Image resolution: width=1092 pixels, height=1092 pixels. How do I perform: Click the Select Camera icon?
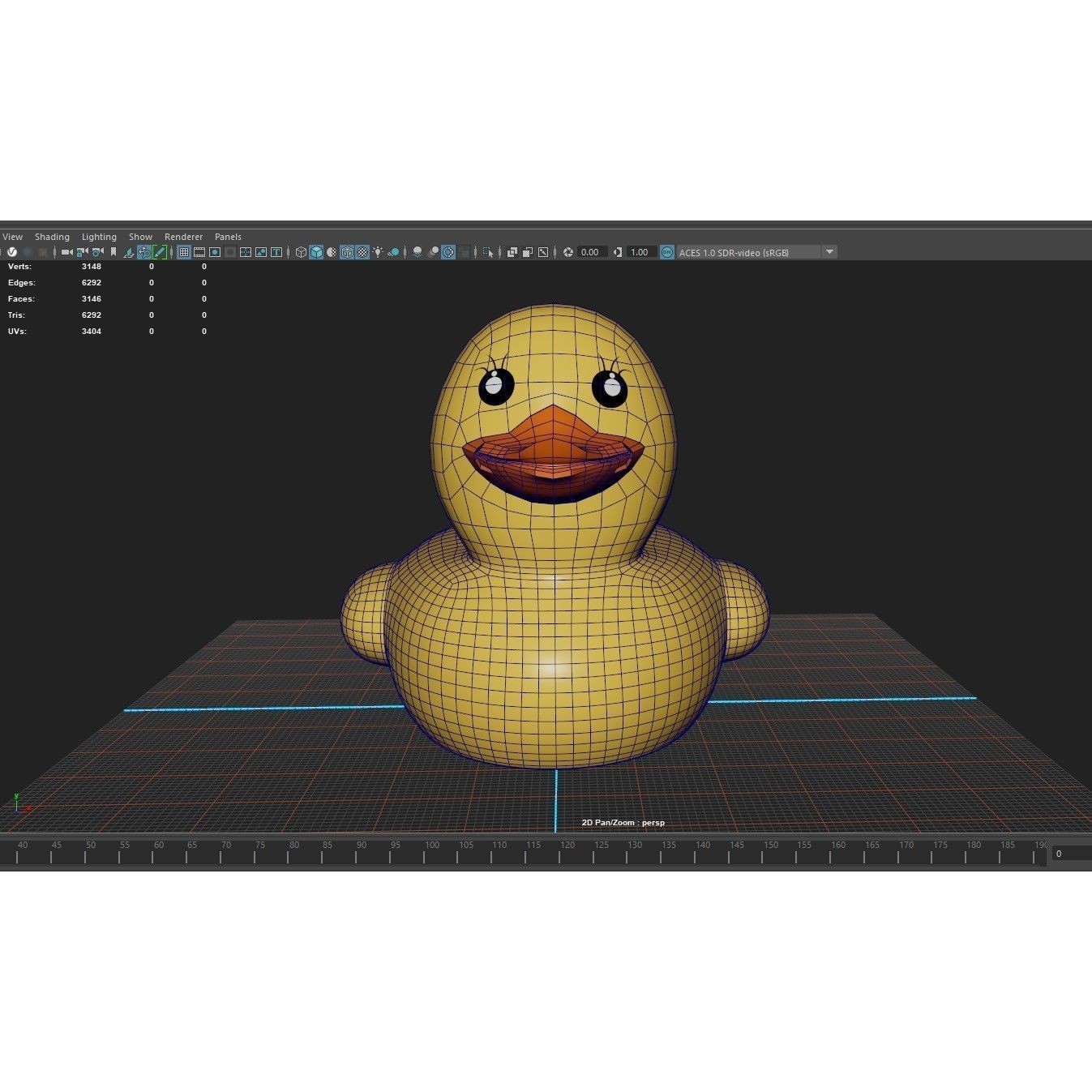pos(66,252)
